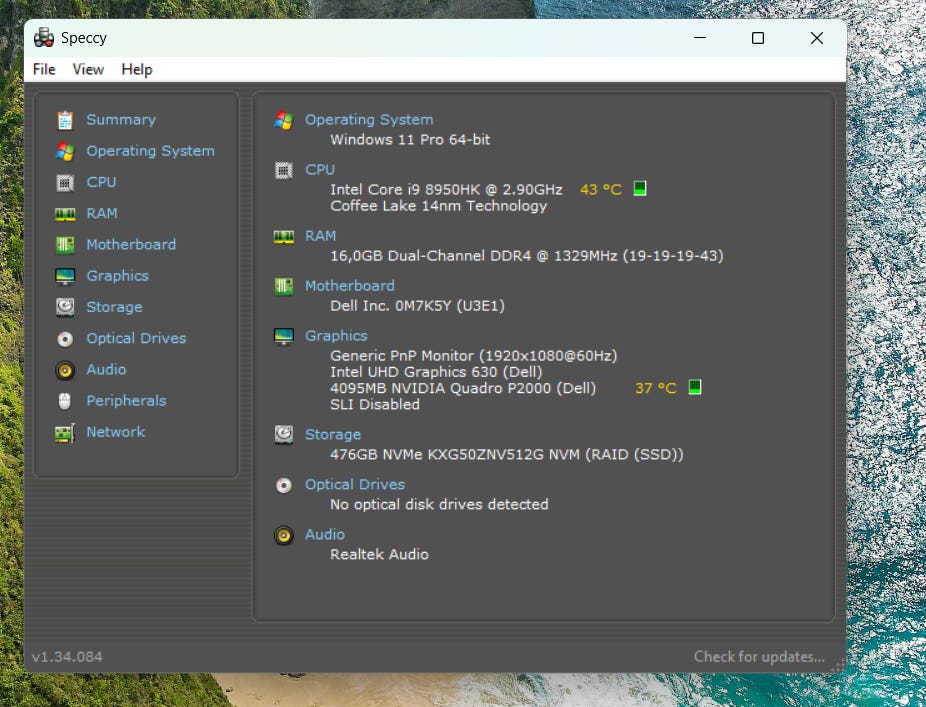
Task: Click the Dell Inc. 0M7K5Y motherboard text
Action: coord(418,306)
